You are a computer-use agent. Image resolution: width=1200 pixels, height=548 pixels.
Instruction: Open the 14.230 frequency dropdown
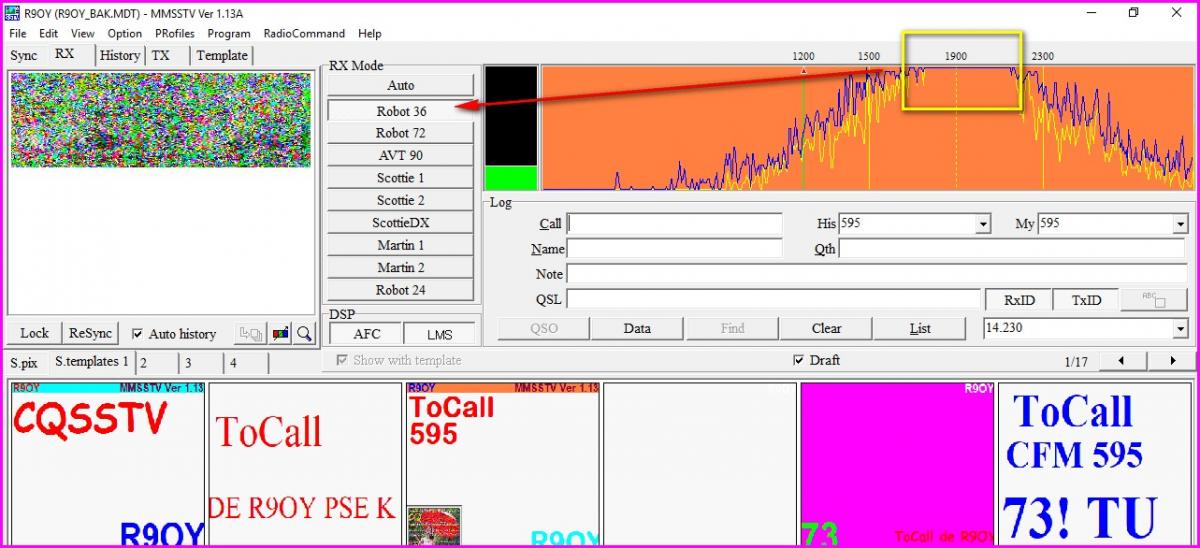[1180, 328]
